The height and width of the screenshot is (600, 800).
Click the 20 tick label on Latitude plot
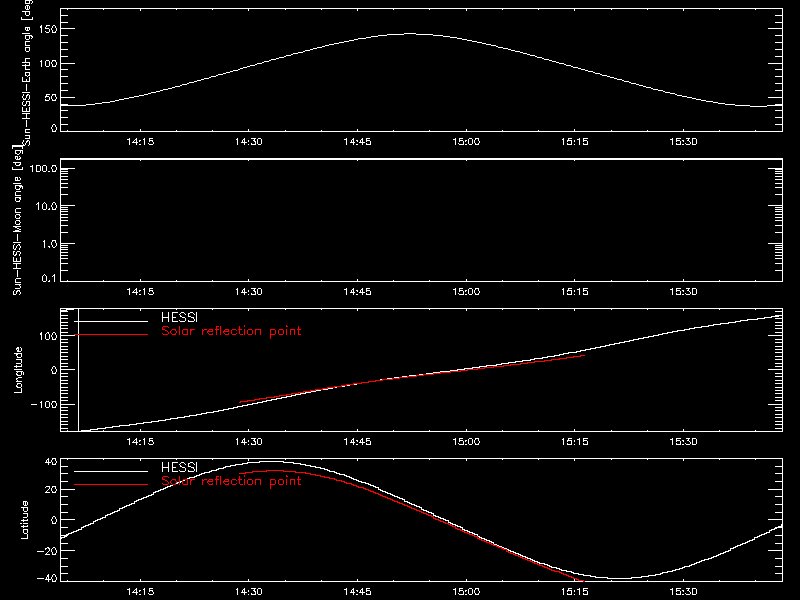pos(51,490)
